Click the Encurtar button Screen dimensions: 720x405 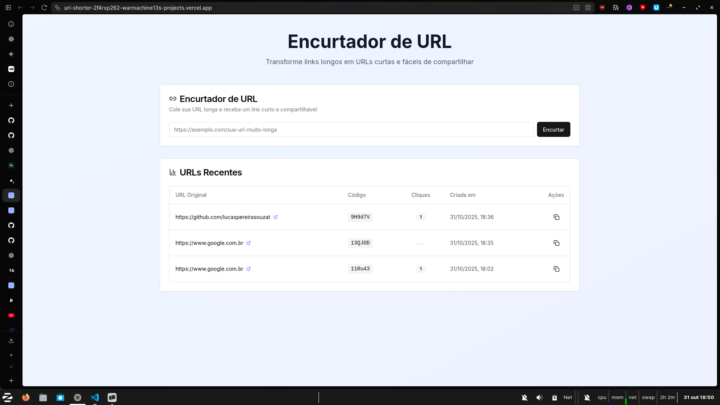(x=553, y=129)
